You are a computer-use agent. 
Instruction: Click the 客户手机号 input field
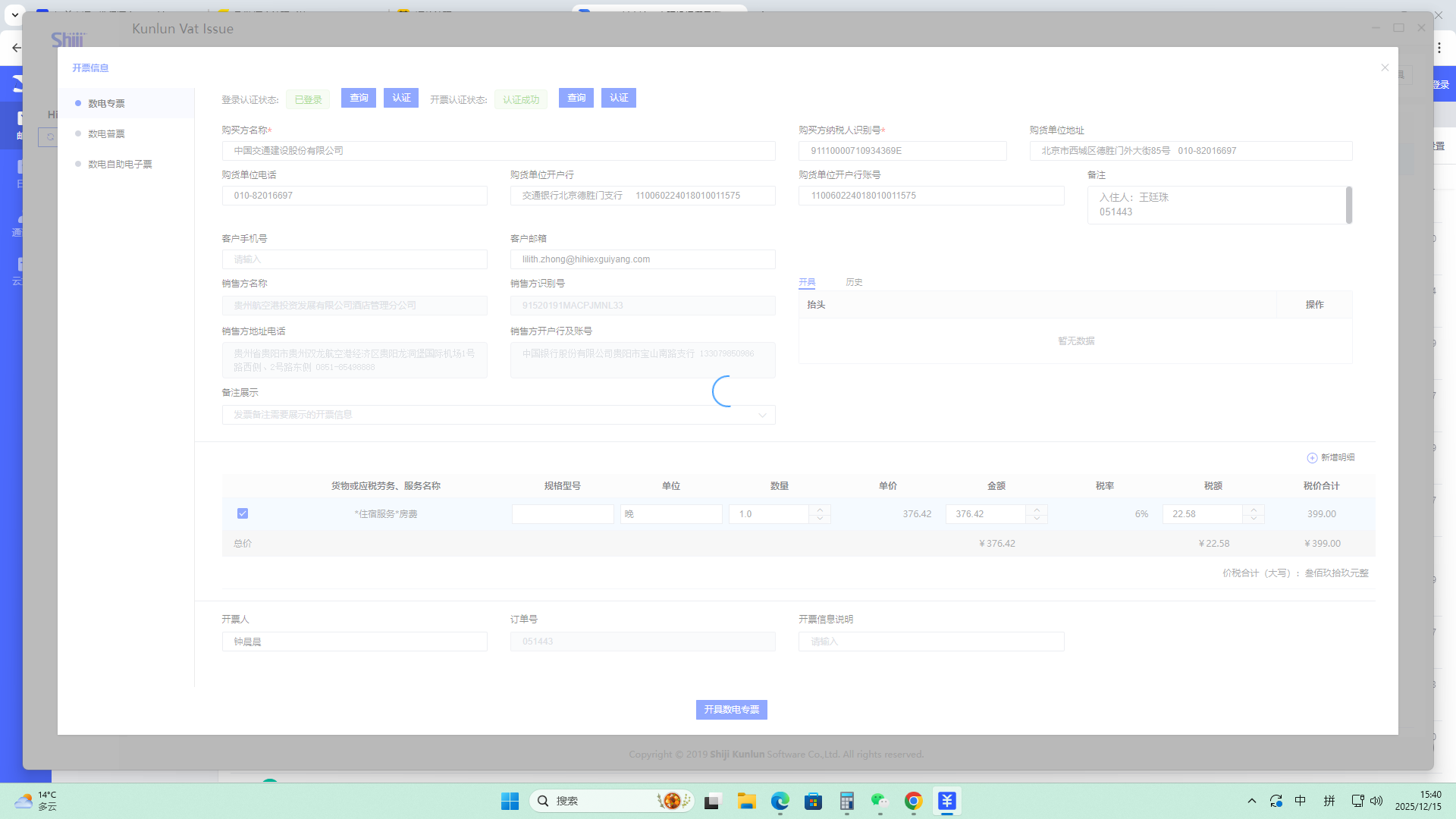(x=354, y=259)
